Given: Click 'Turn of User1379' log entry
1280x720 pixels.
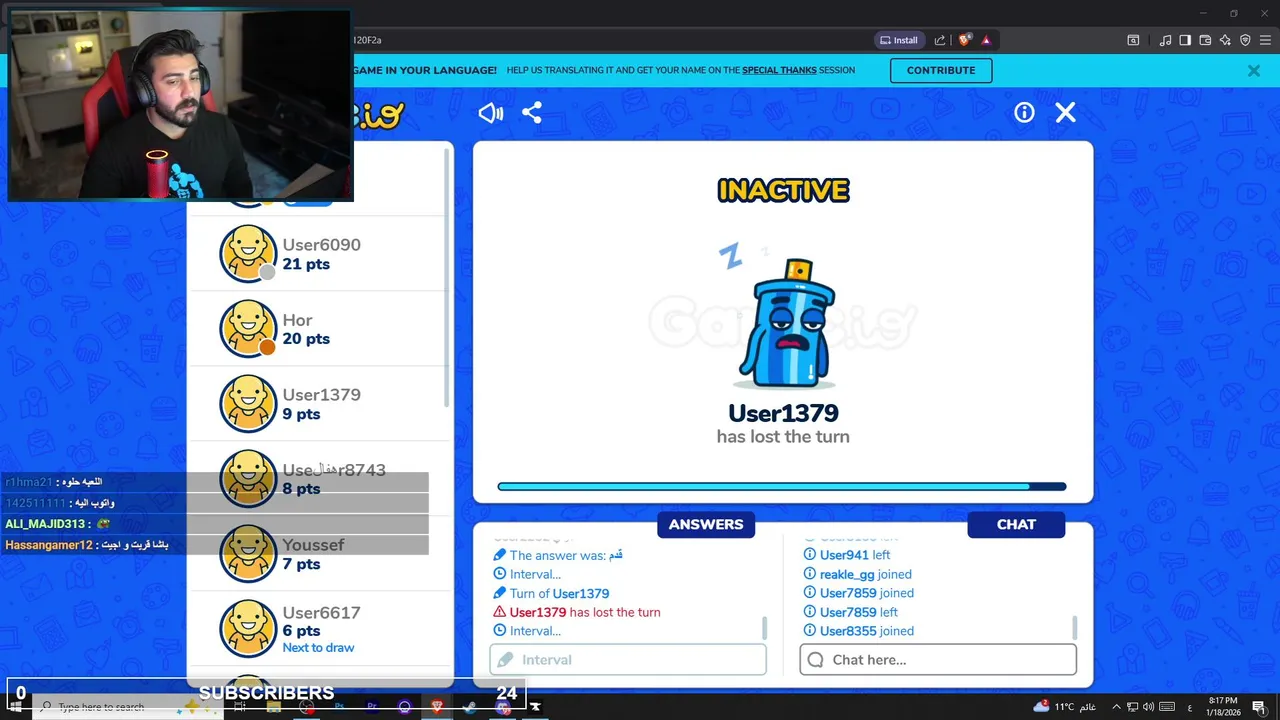Looking at the screenshot, I should (x=551, y=593).
